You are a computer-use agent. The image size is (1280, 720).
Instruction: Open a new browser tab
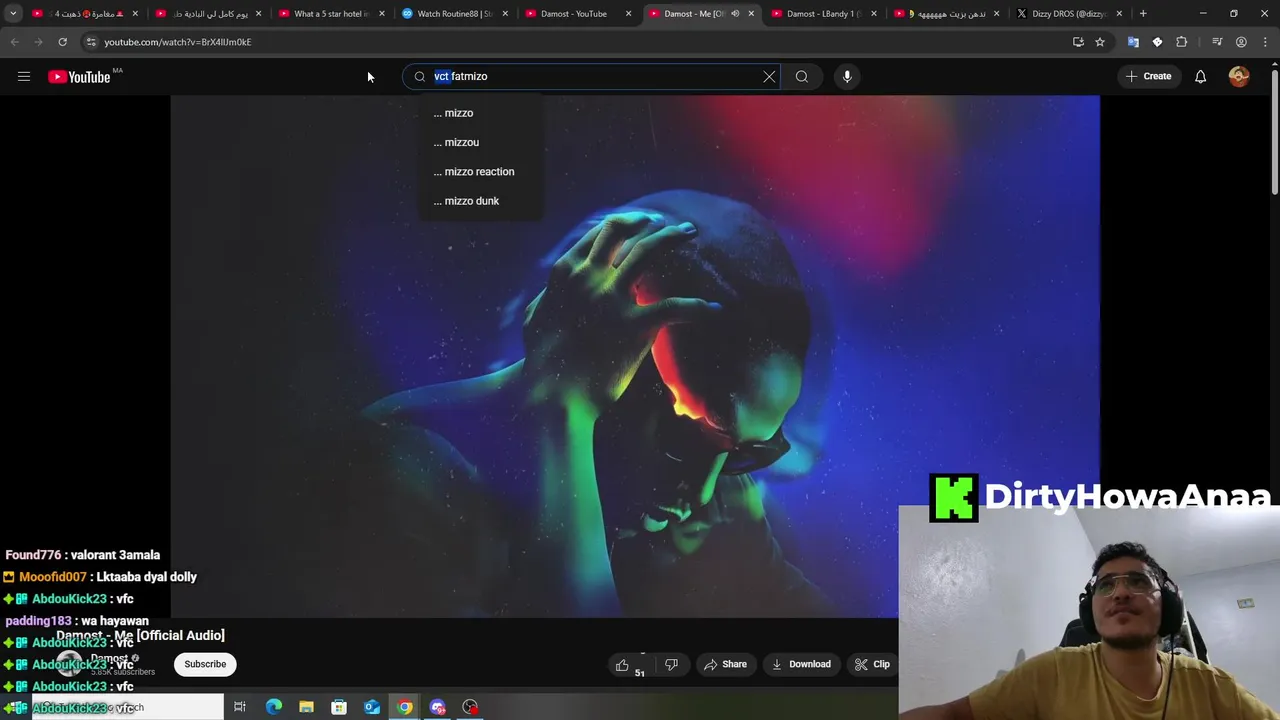point(1143,14)
